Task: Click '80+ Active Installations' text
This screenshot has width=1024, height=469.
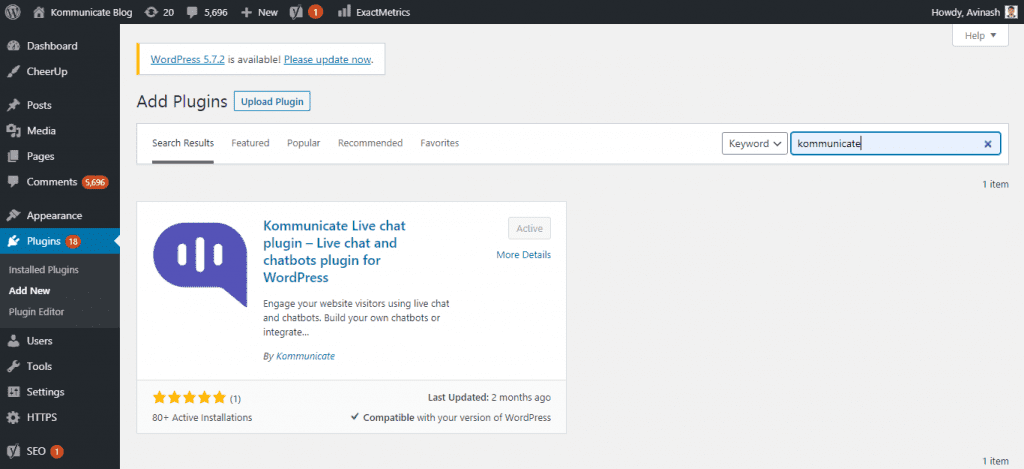Action: [x=202, y=417]
